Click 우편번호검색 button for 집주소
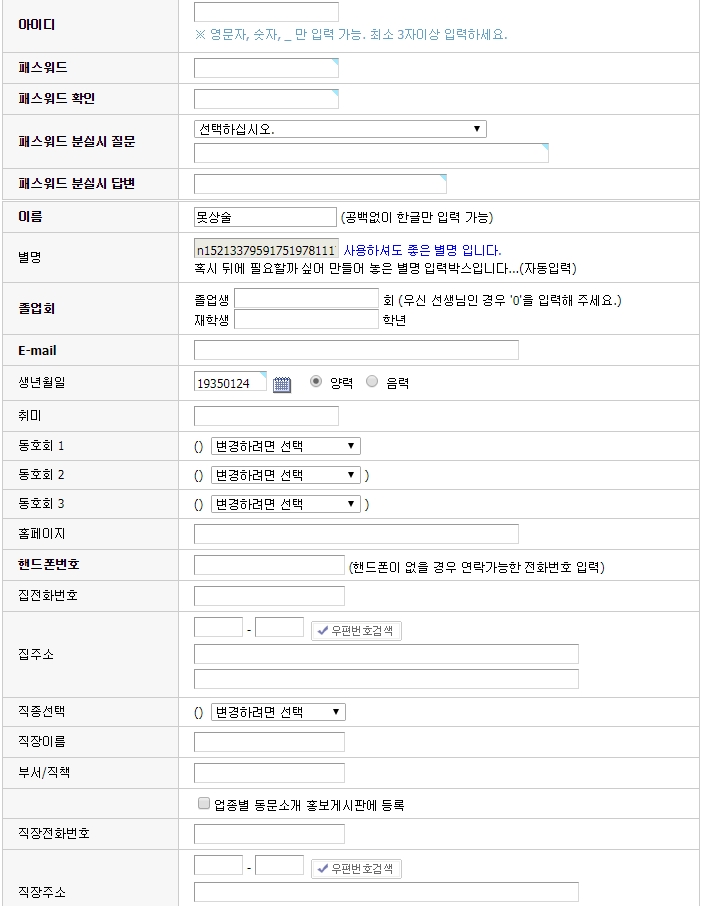This screenshot has width=702, height=906. tap(356, 630)
